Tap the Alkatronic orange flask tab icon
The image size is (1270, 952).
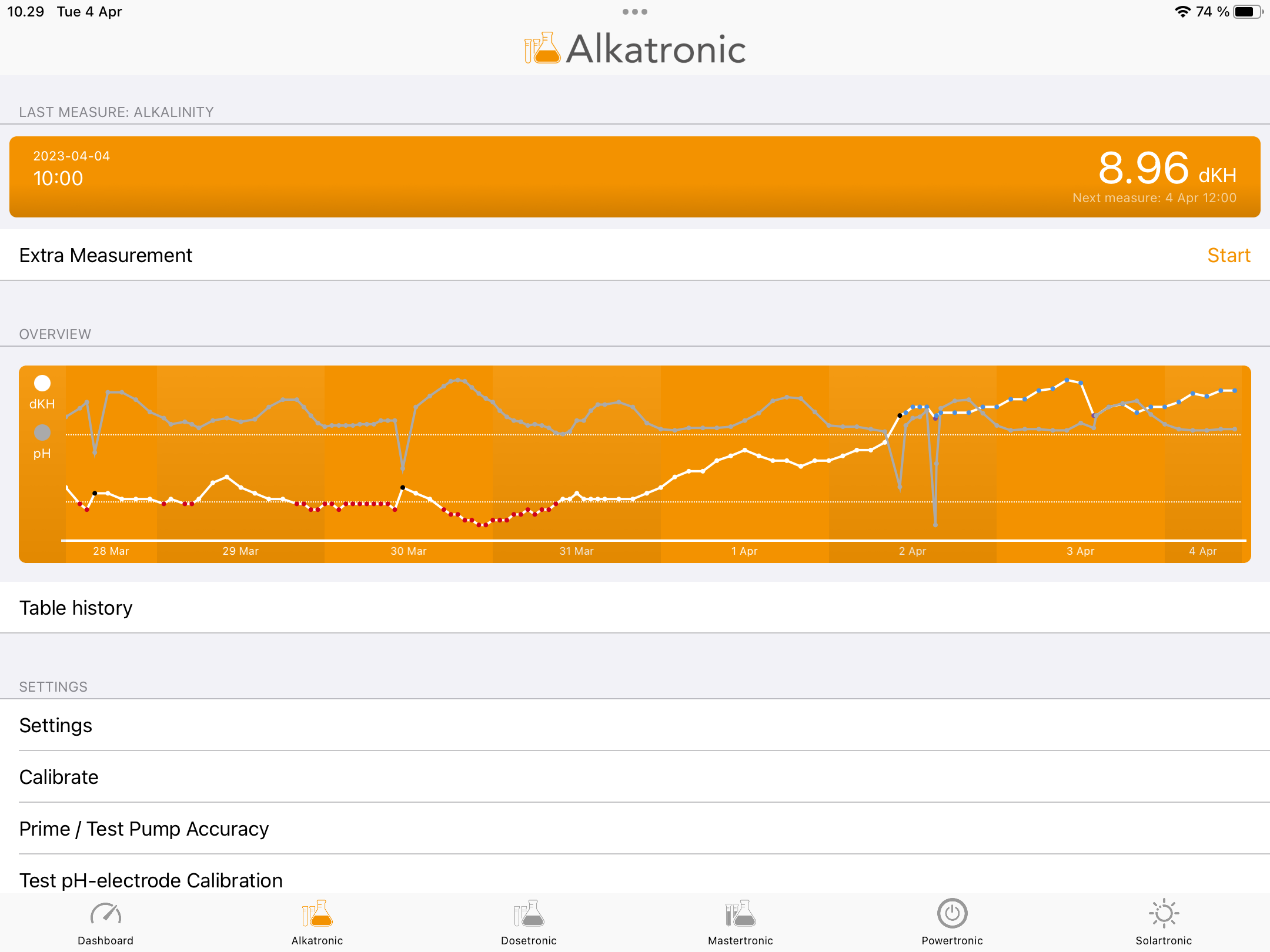coord(317,914)
